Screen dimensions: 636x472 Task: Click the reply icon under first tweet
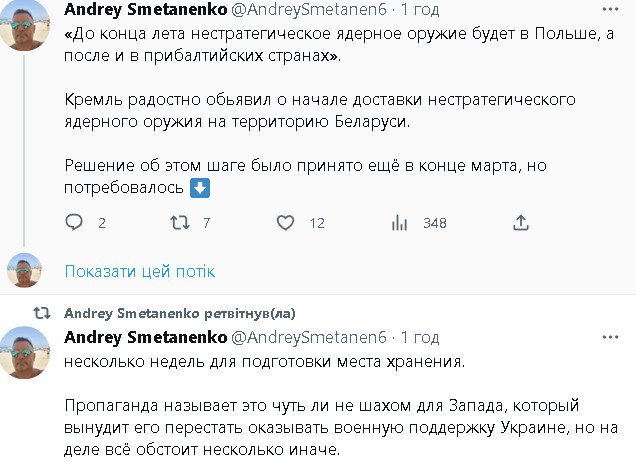74,223
